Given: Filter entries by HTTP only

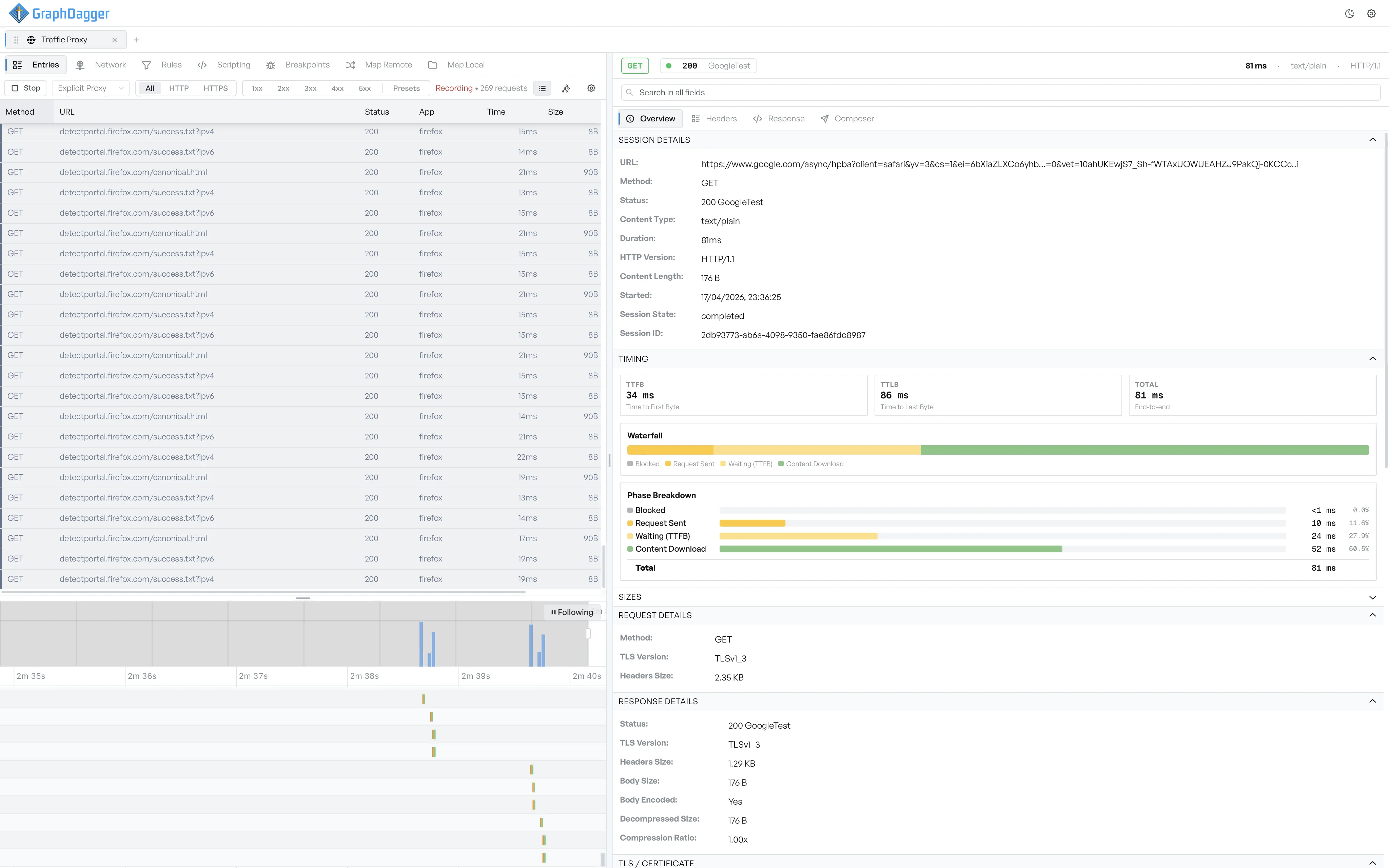Looking at the screenshot, I should (x=178, y=88).
